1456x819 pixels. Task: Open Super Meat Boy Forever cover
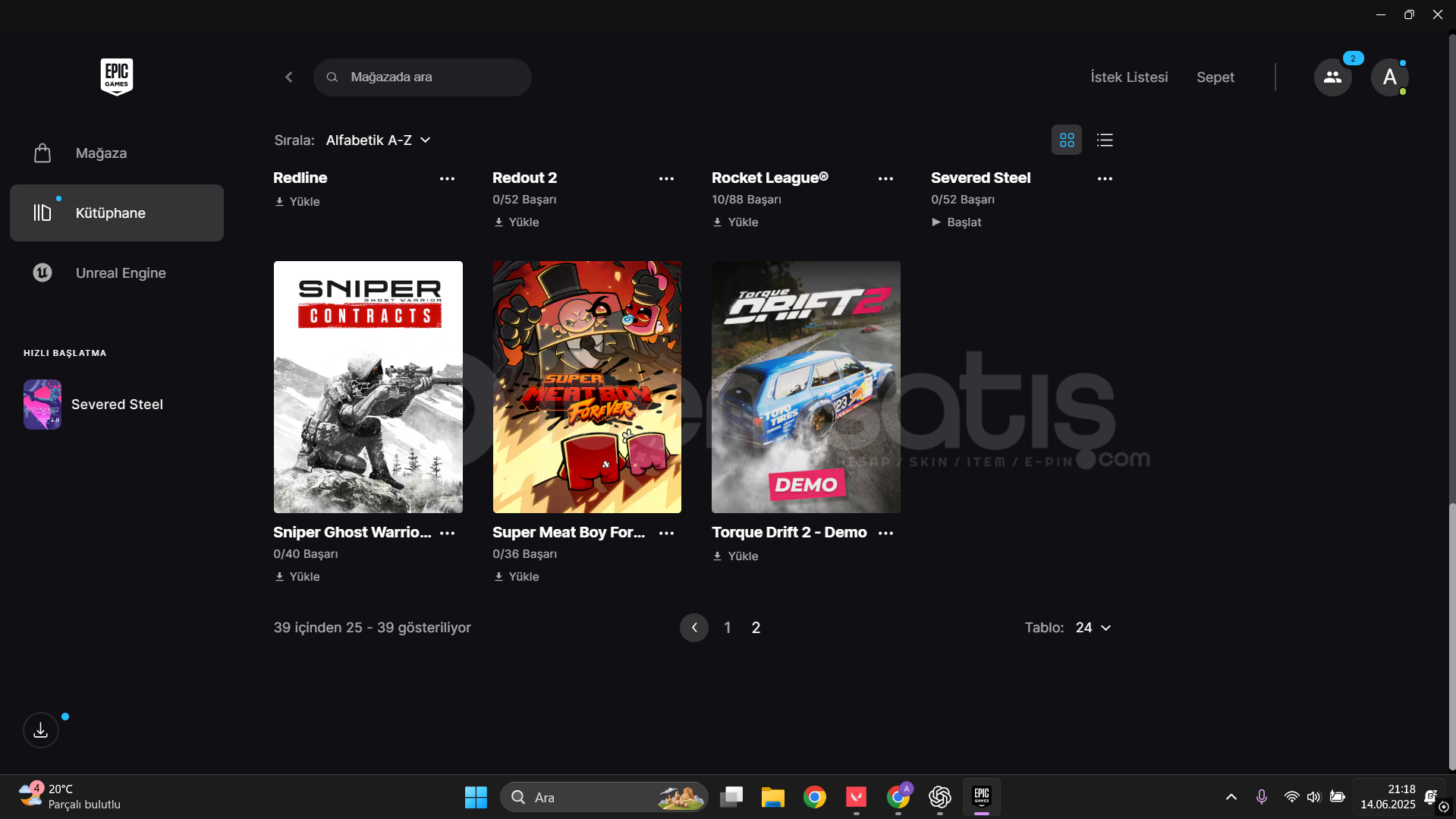point(587,387)
